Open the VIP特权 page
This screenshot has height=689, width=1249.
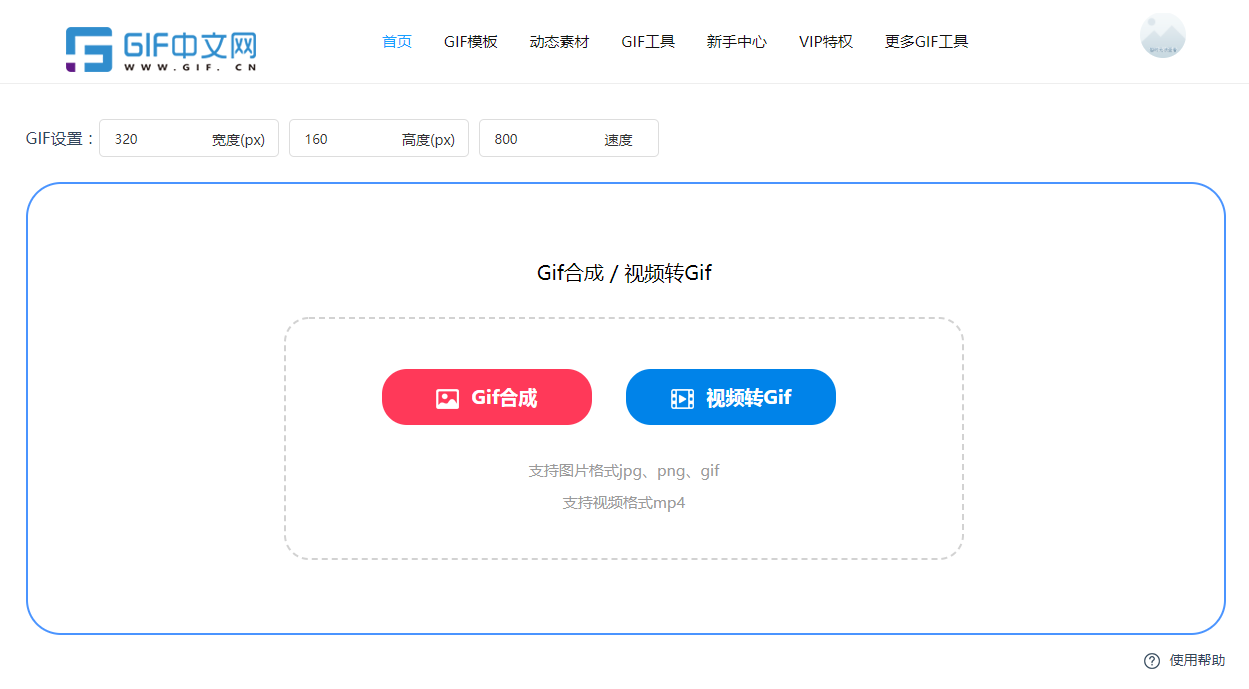(x=826, y=41)
